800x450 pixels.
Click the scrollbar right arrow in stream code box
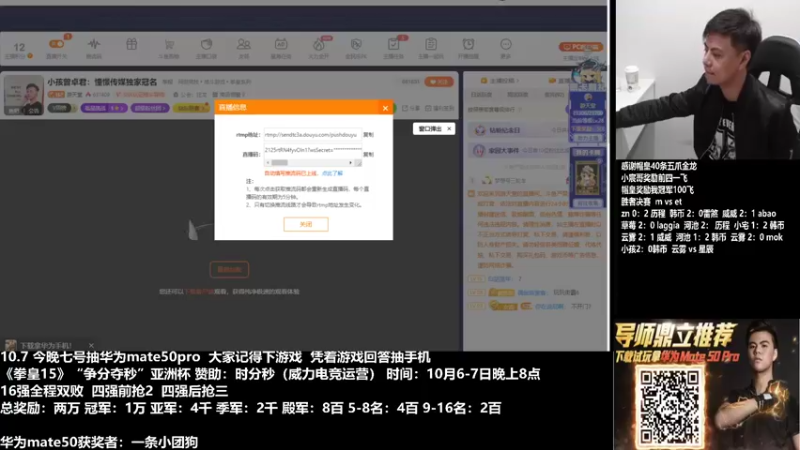(350, 162)
